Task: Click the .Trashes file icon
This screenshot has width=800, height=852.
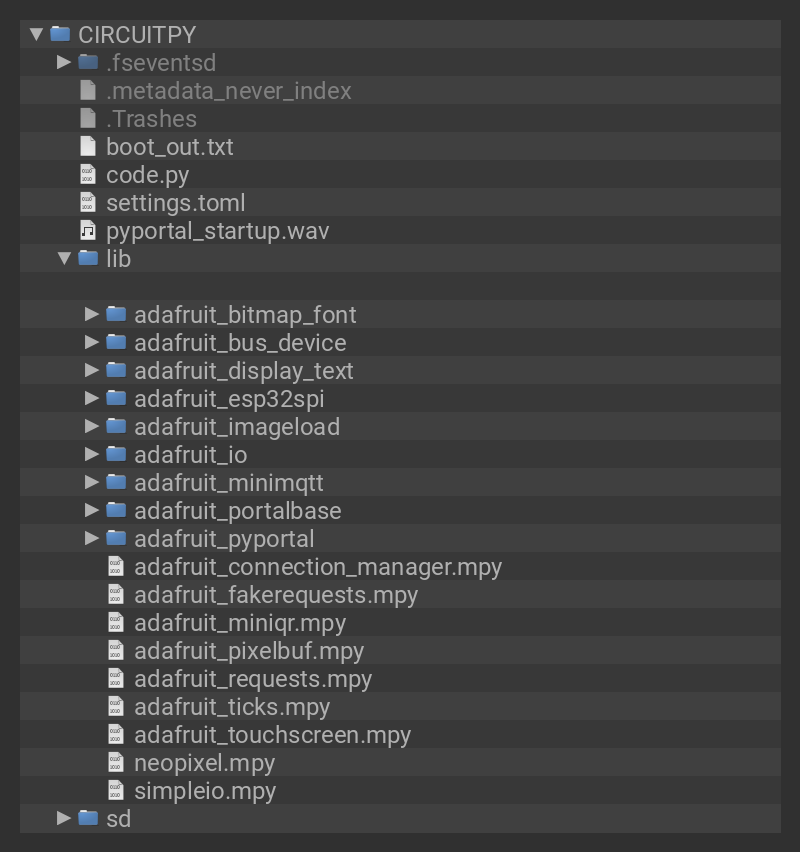Action: [88, 119]
